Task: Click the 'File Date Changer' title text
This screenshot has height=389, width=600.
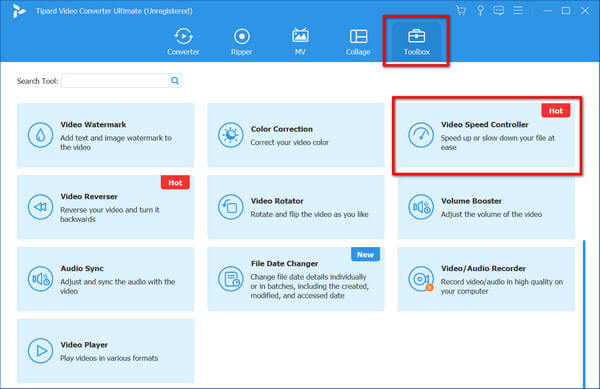Action: (284, 264)
